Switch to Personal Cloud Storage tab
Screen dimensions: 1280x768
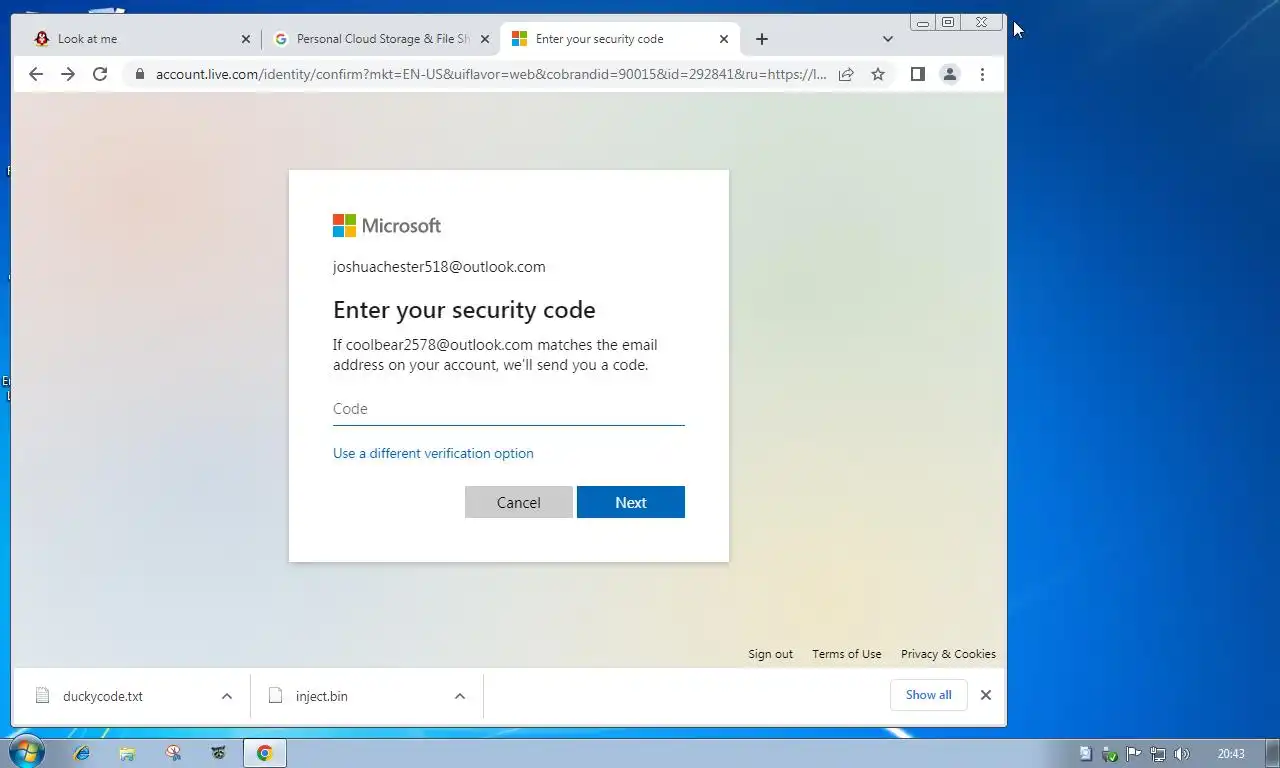pos(383,39)
